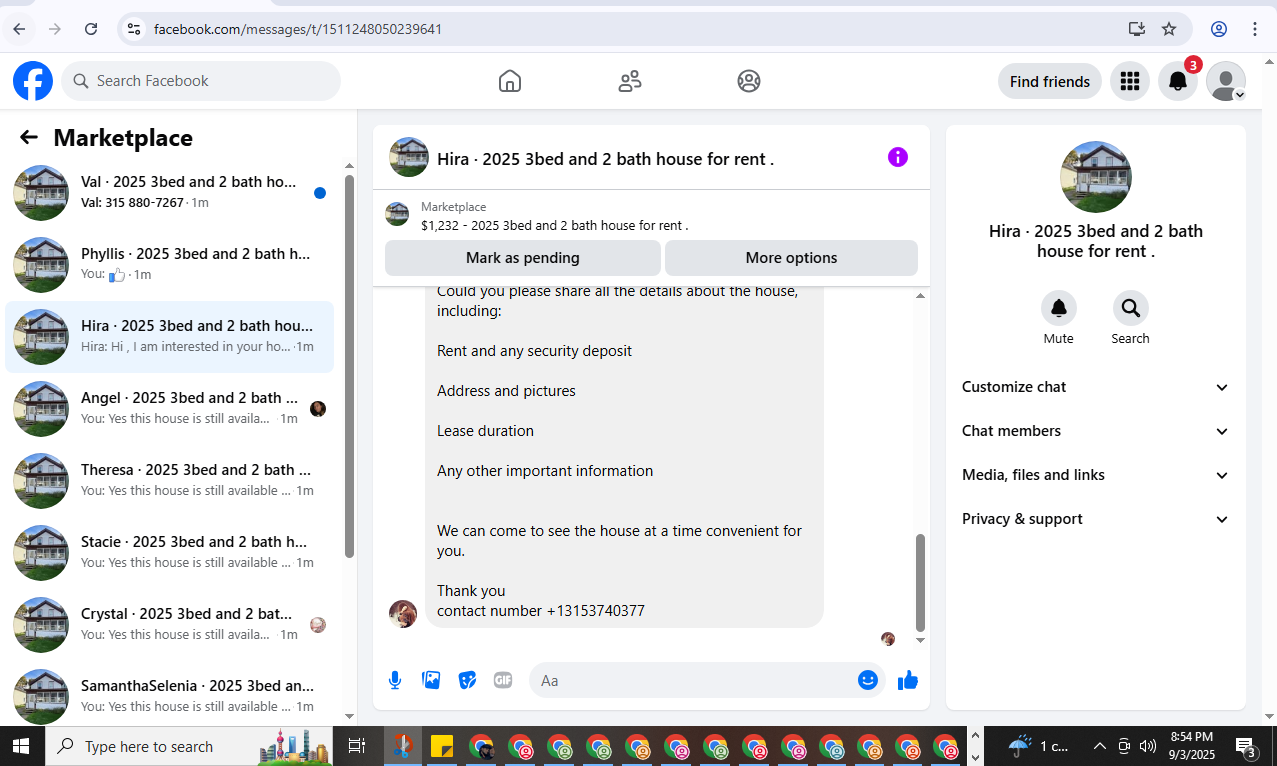Screen dimensions: 1277x766
Task: Open the Val conversation
Action: pos(170,193)
